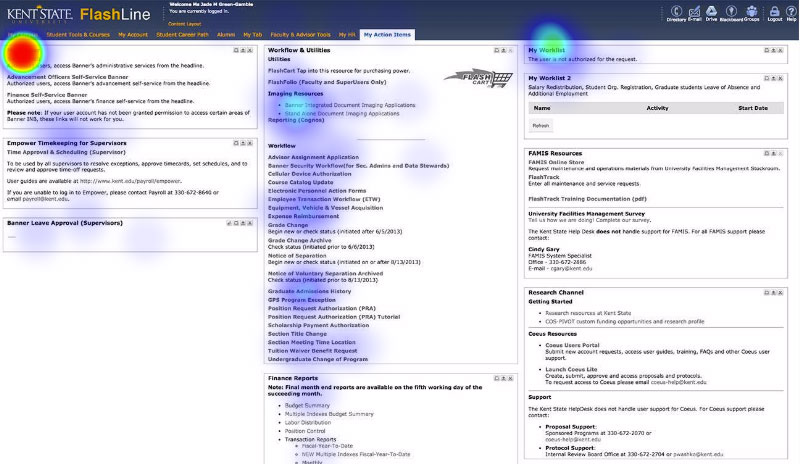800x464 pixels.
Task: Open the My Account tab
Action: coord(133,35)
